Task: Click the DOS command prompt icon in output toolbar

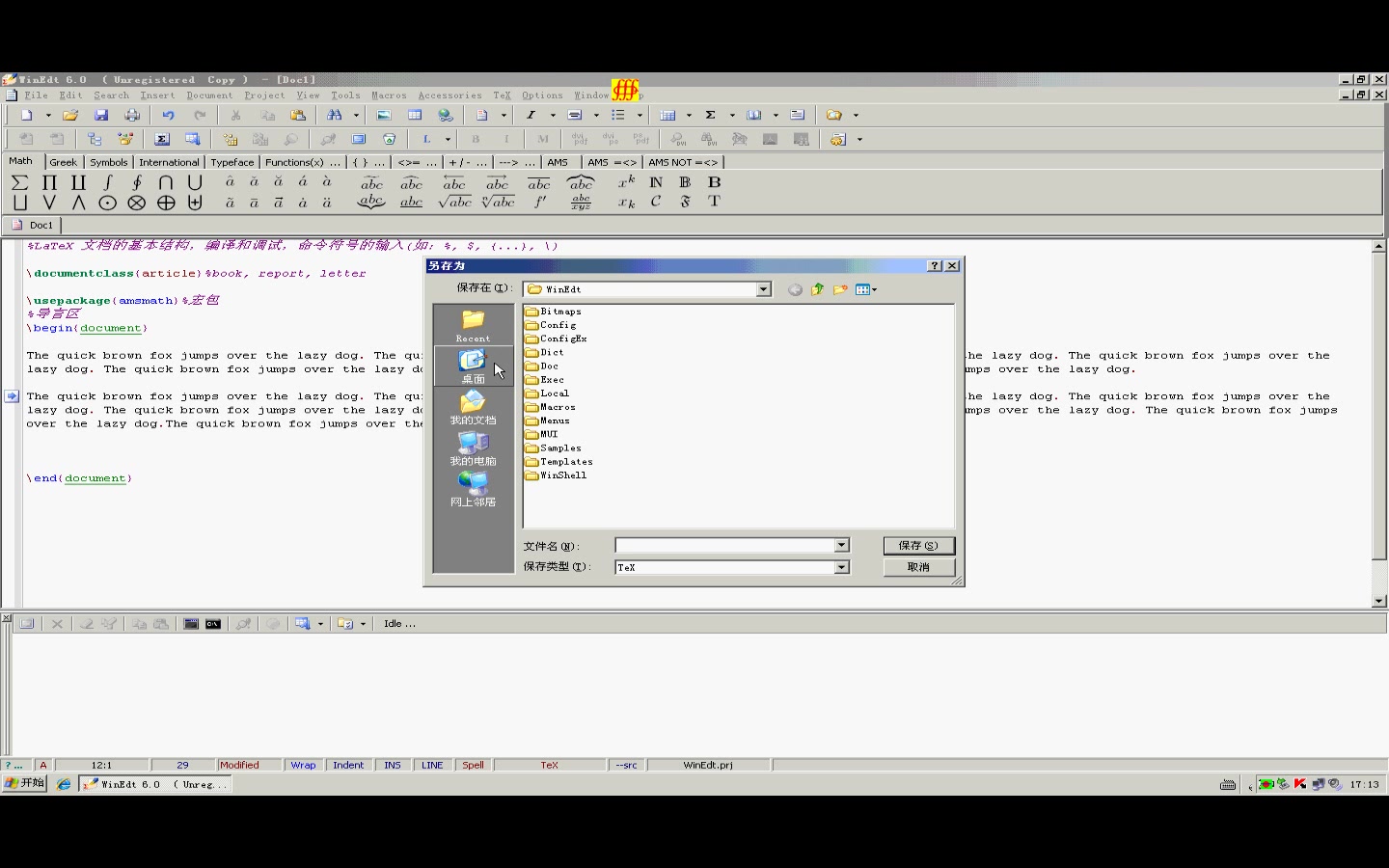Action: [x=213, y=624]
